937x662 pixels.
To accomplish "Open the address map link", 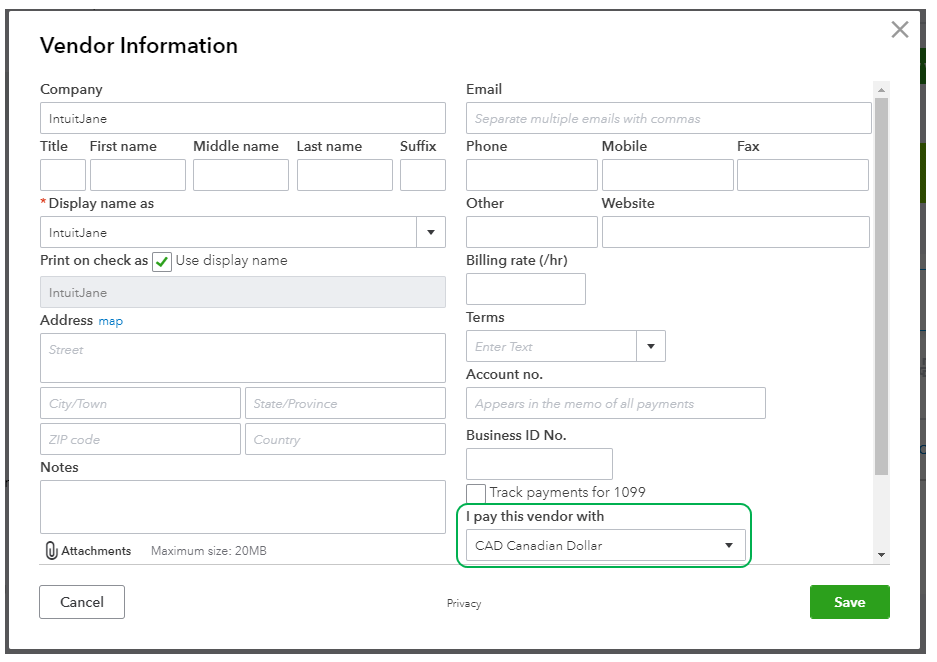I will [110, 322].
